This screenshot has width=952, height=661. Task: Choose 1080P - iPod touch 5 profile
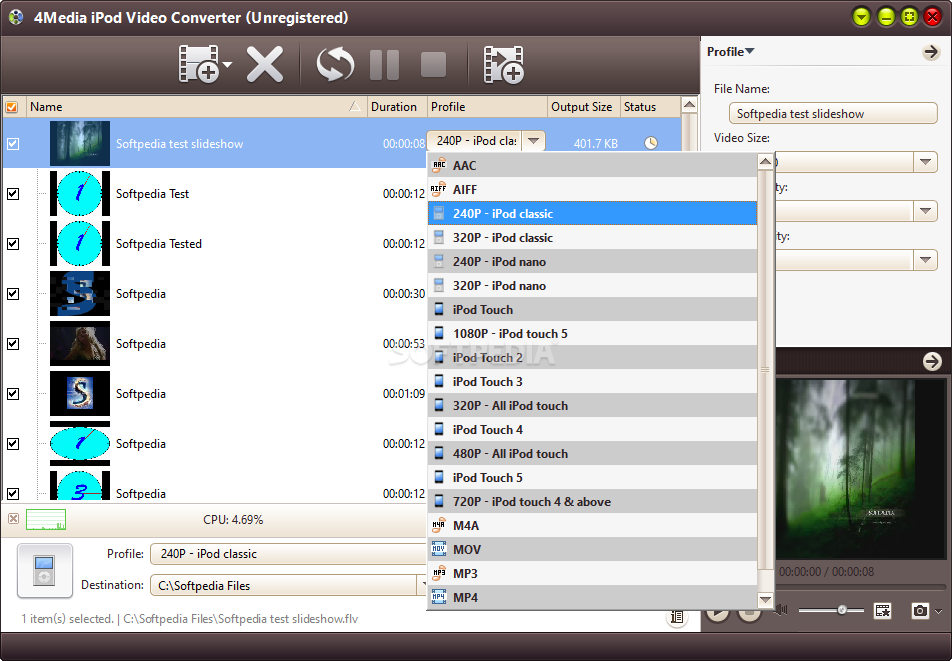click(592, 333)
